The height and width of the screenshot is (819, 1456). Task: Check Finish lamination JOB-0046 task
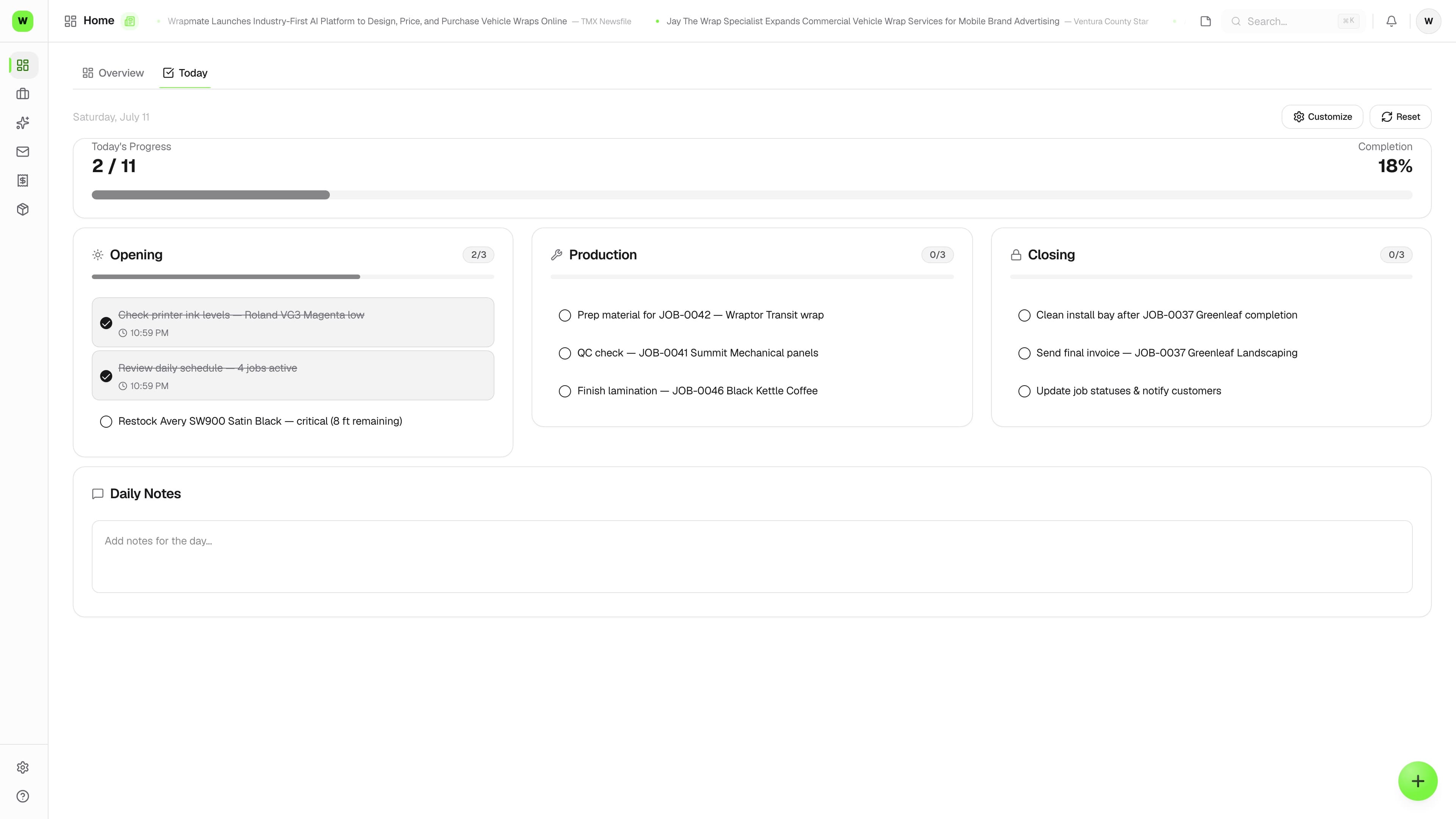pyautogui.click(x=565, y=391)
